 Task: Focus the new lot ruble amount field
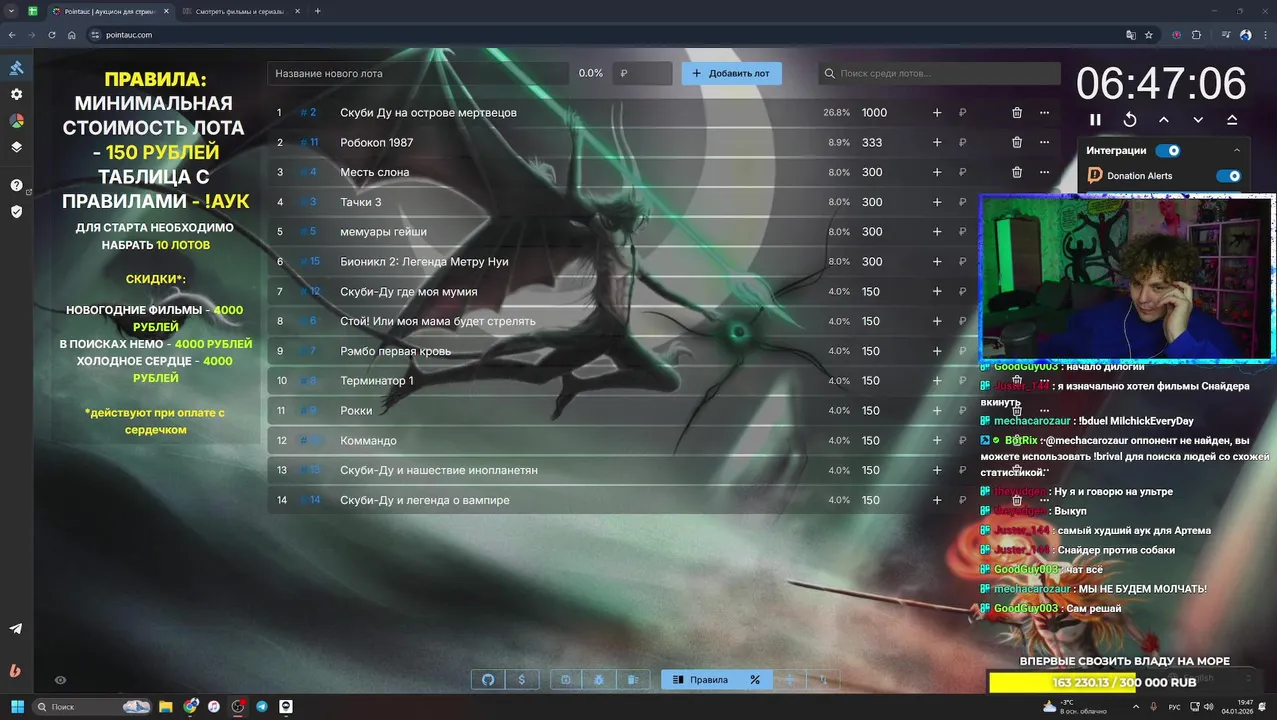642,73
